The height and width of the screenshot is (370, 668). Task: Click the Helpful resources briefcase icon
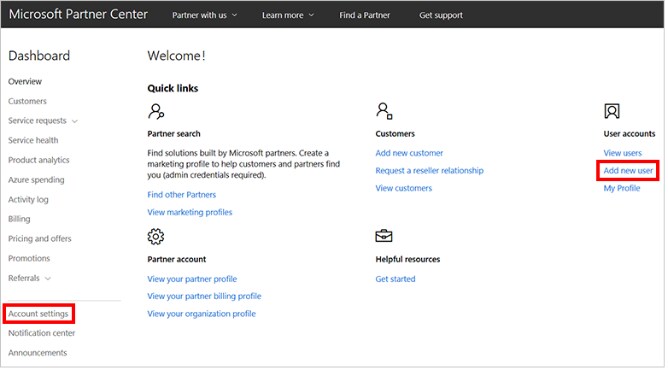pyautogui.click(x=383, y=235)
